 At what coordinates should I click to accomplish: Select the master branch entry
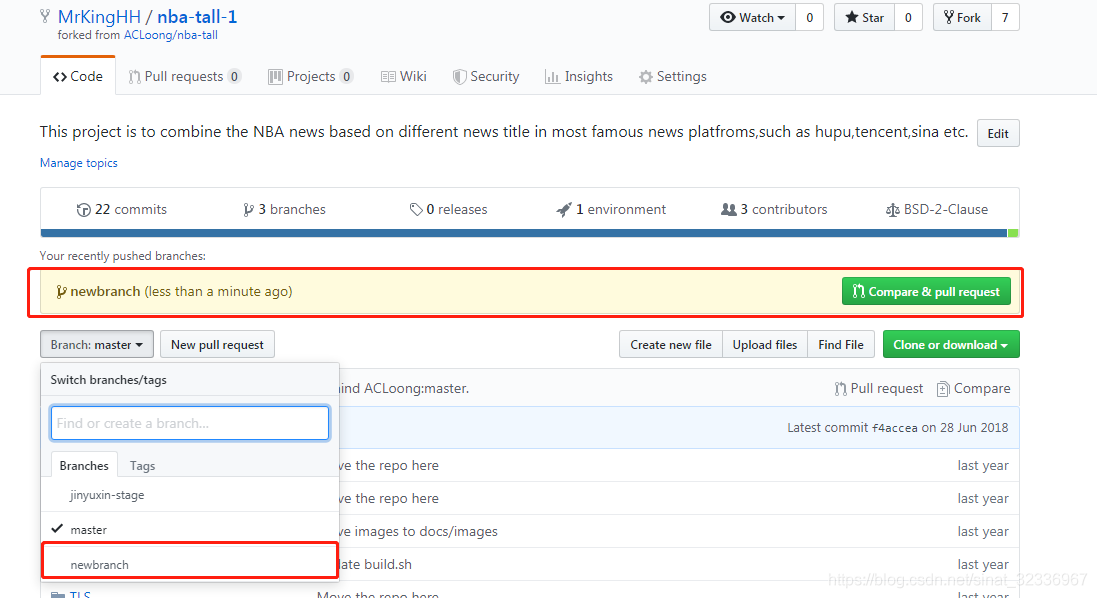[x=190, y=529]
